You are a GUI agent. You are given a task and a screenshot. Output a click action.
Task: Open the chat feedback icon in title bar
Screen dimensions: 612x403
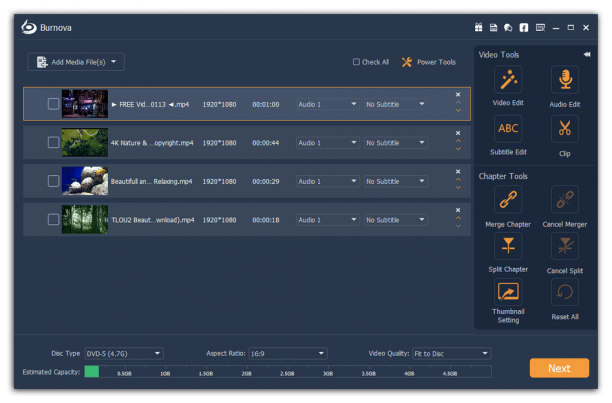508,28
